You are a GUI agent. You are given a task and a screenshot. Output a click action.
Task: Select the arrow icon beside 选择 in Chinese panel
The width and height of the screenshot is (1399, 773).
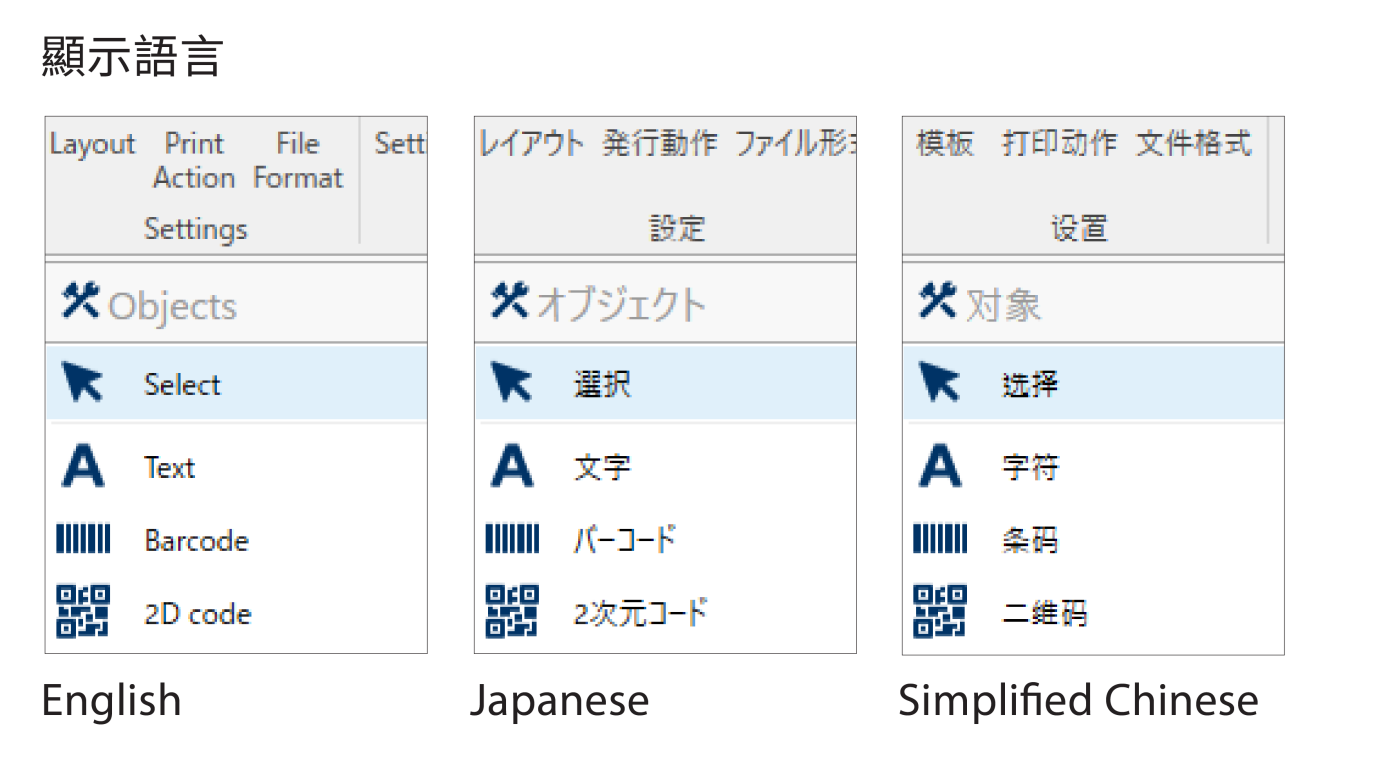pyautogui.click(x=939, y=383)
